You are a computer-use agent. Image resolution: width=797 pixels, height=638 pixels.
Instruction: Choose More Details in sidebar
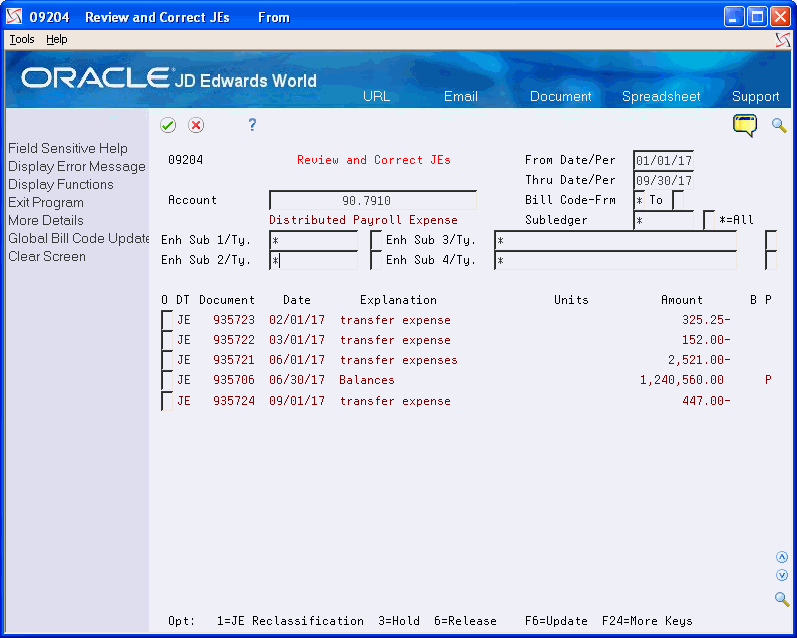pyautogui.click(x=46, y=220)
